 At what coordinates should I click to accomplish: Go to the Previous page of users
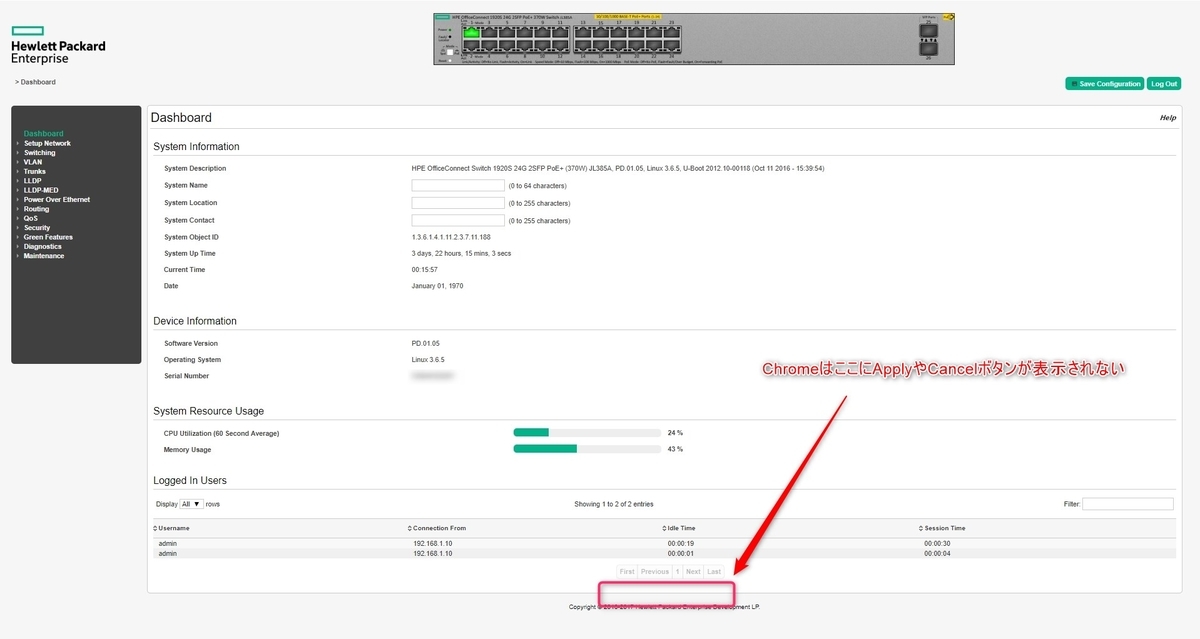point(655,572)
